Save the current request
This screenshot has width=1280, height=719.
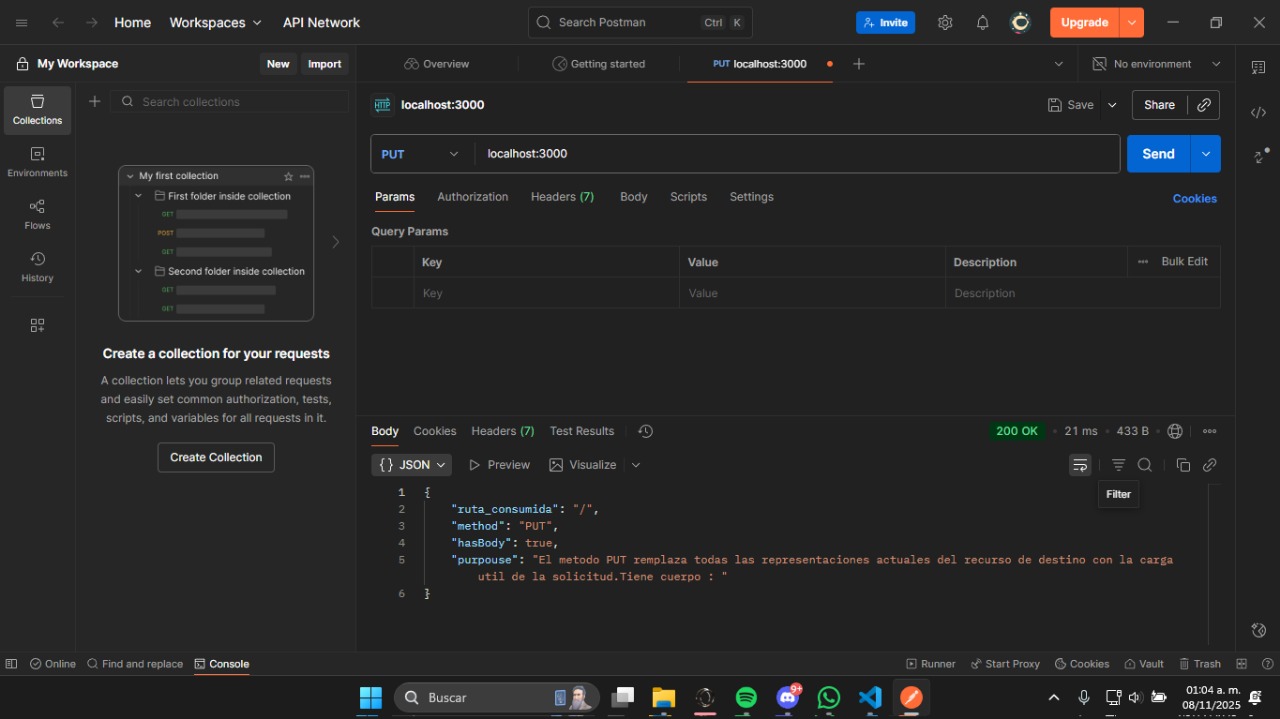(1071, 105)
